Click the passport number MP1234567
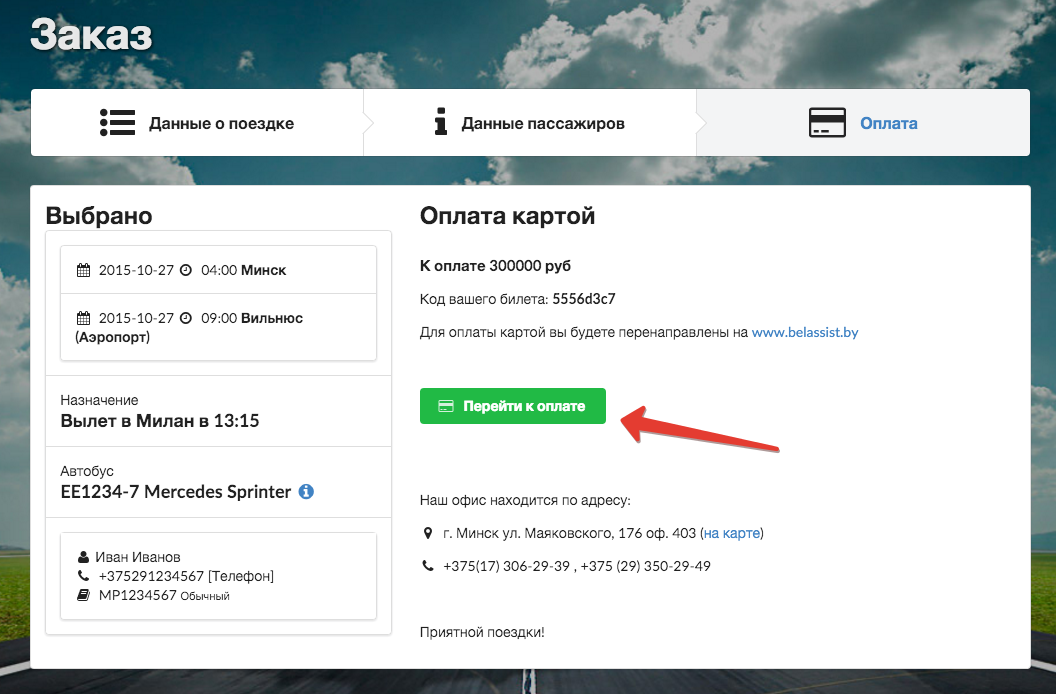This screenshot has height=694, width=1056. (138, 595)
